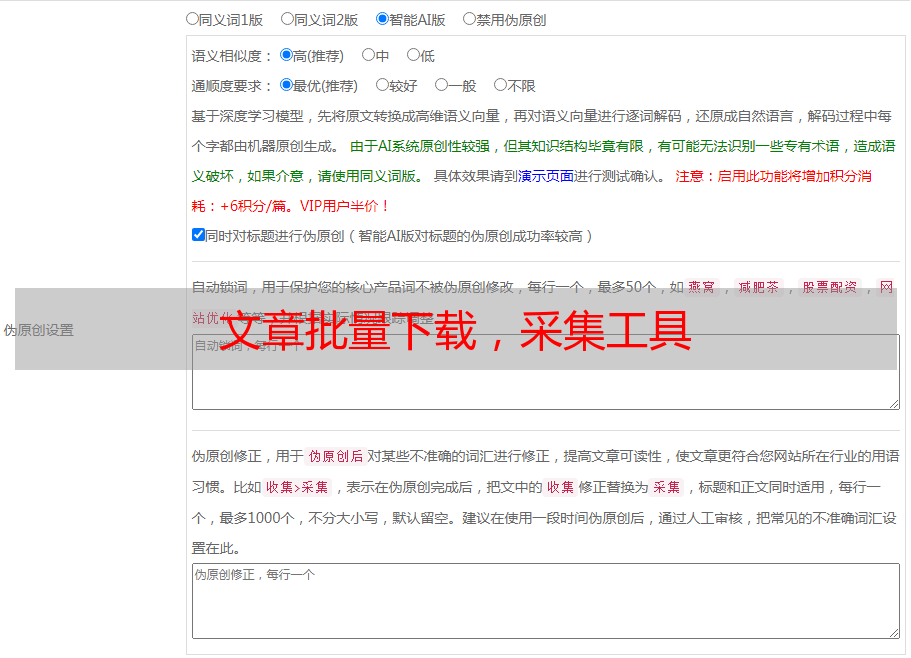This screenshot has width=911, height=658.
Task: Grab resize handle of 伪原创修正 textarea
Action: (x=894, y=633)
